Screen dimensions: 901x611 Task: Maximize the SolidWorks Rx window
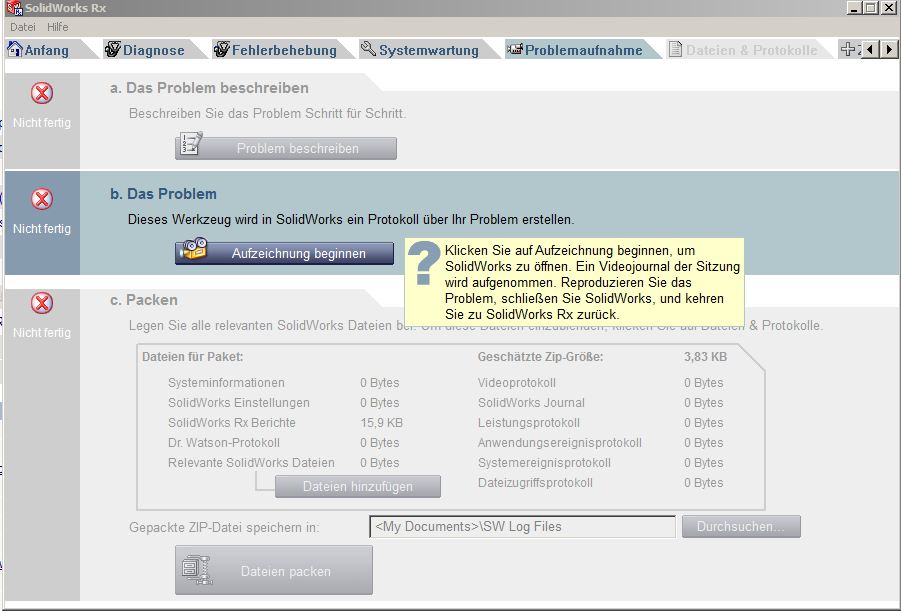click(870, 8)
